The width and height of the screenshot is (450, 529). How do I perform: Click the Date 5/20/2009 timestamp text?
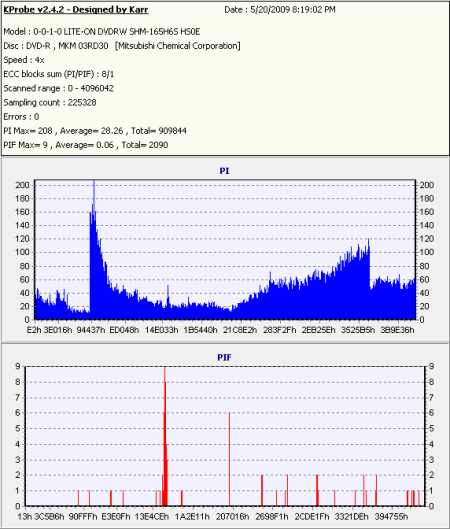[x=280, y=10]
